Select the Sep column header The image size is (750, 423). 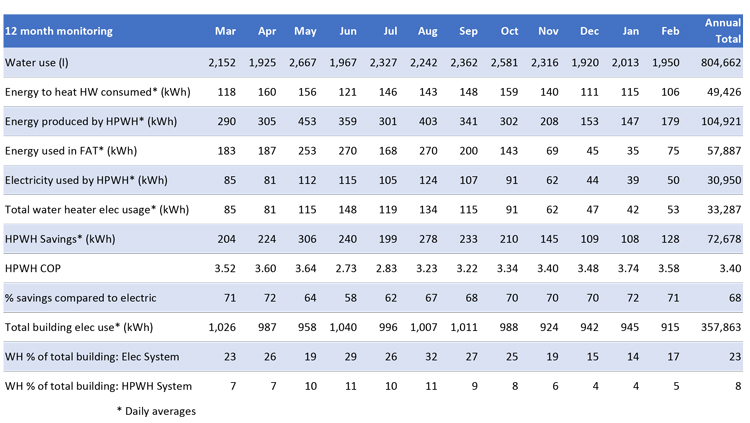click(x=468, y=31)
